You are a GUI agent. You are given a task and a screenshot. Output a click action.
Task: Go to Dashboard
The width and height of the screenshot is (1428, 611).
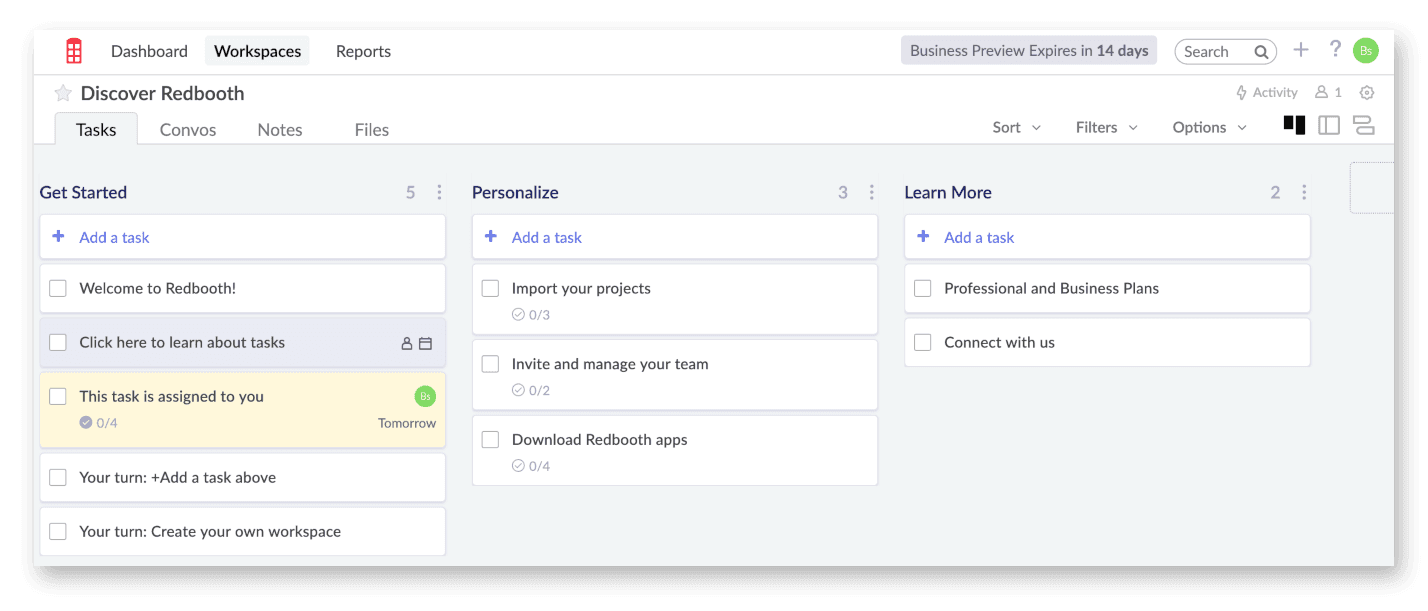[x=149, y=51]
